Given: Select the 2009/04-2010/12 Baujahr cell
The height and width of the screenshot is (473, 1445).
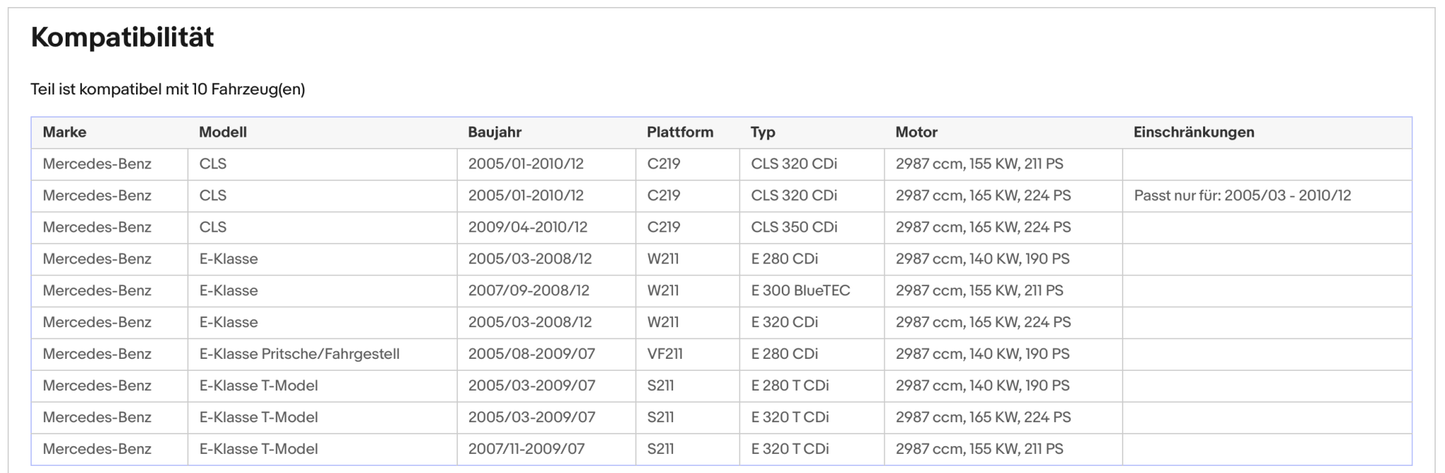Looking at the screenshot, I should 527,227.
